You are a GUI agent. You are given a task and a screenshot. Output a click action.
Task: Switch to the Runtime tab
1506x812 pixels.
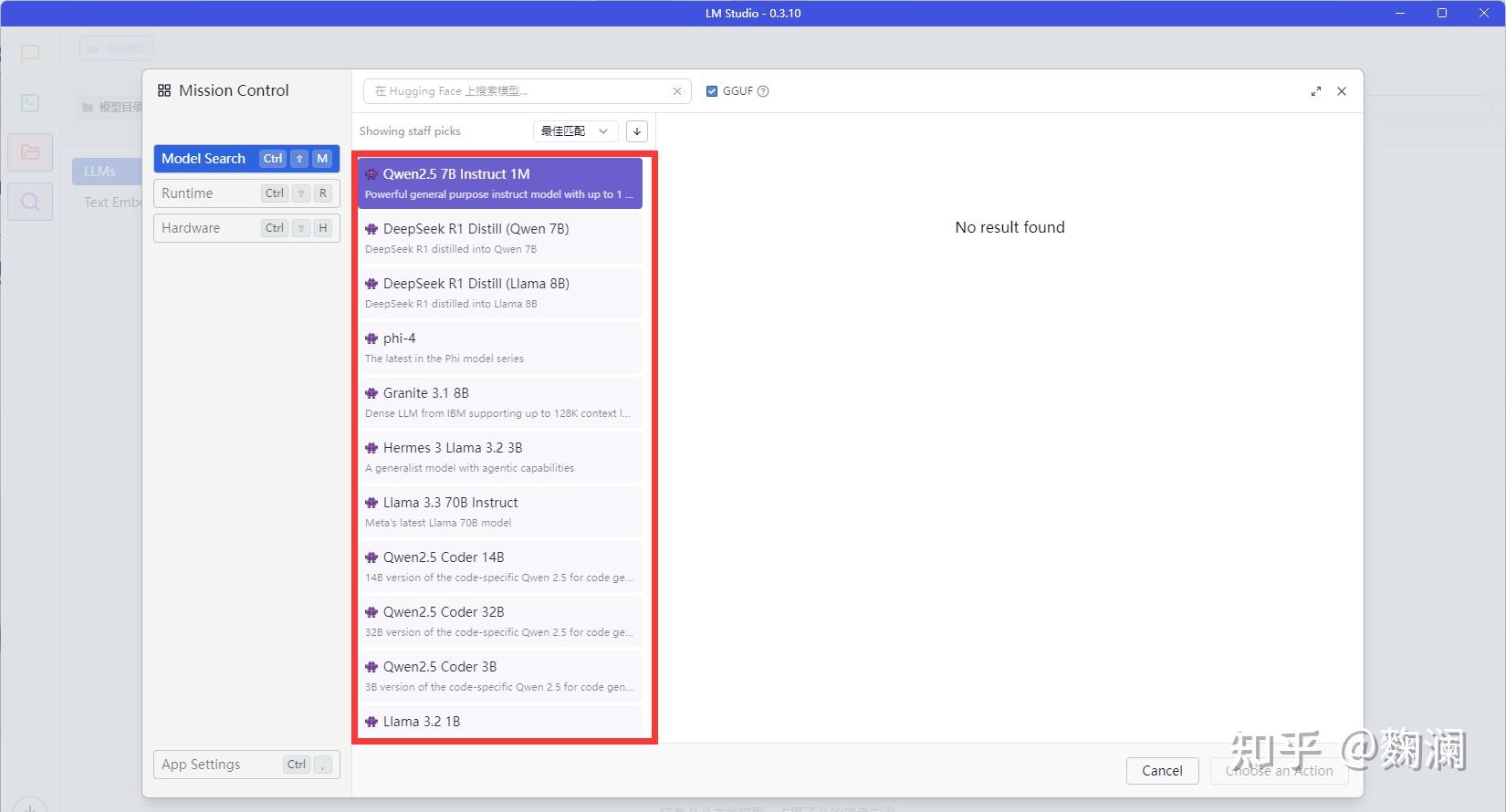click(x=246, y=193)
